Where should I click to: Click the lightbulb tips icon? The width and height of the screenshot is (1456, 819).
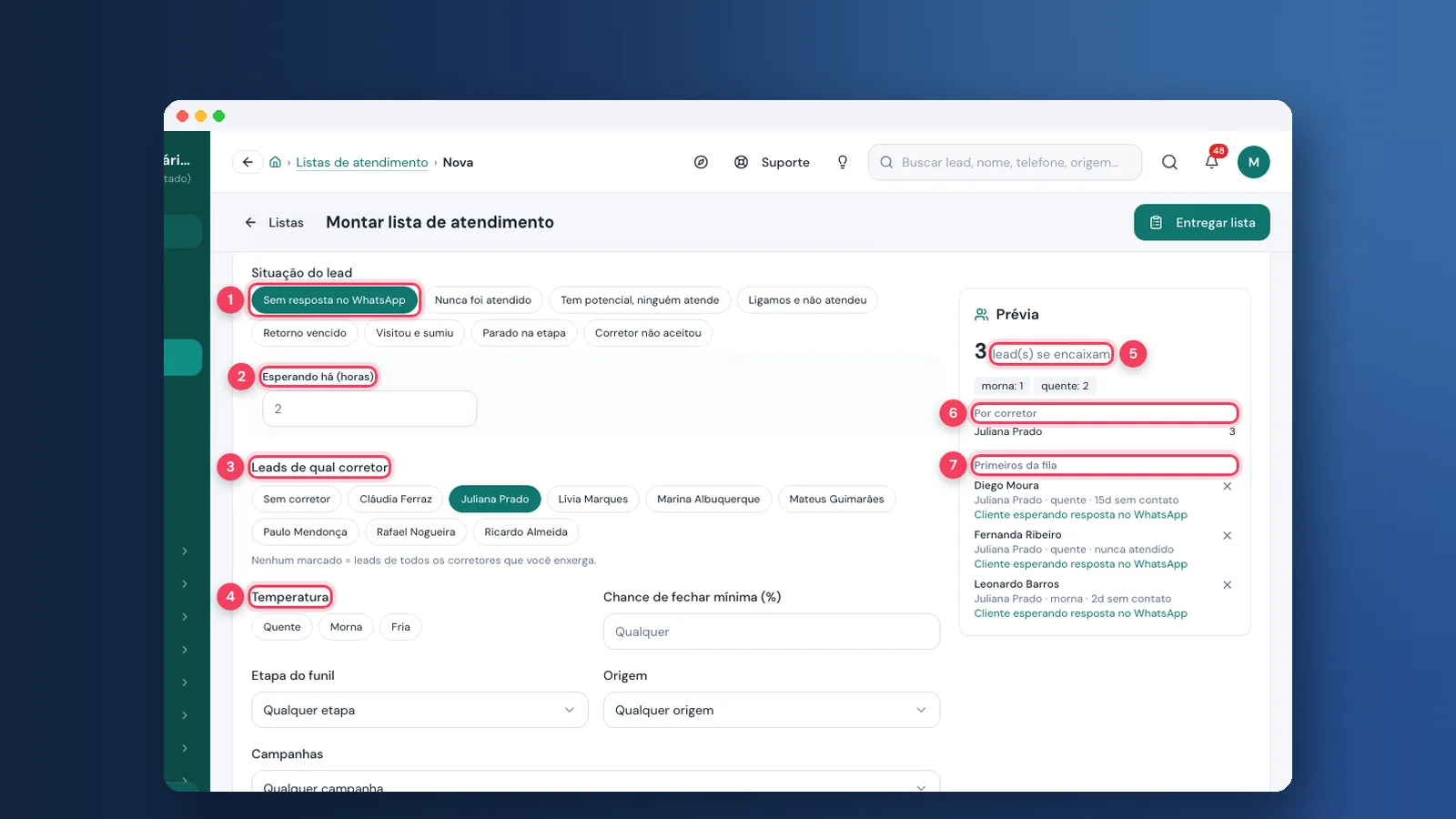tap(843, 162)
